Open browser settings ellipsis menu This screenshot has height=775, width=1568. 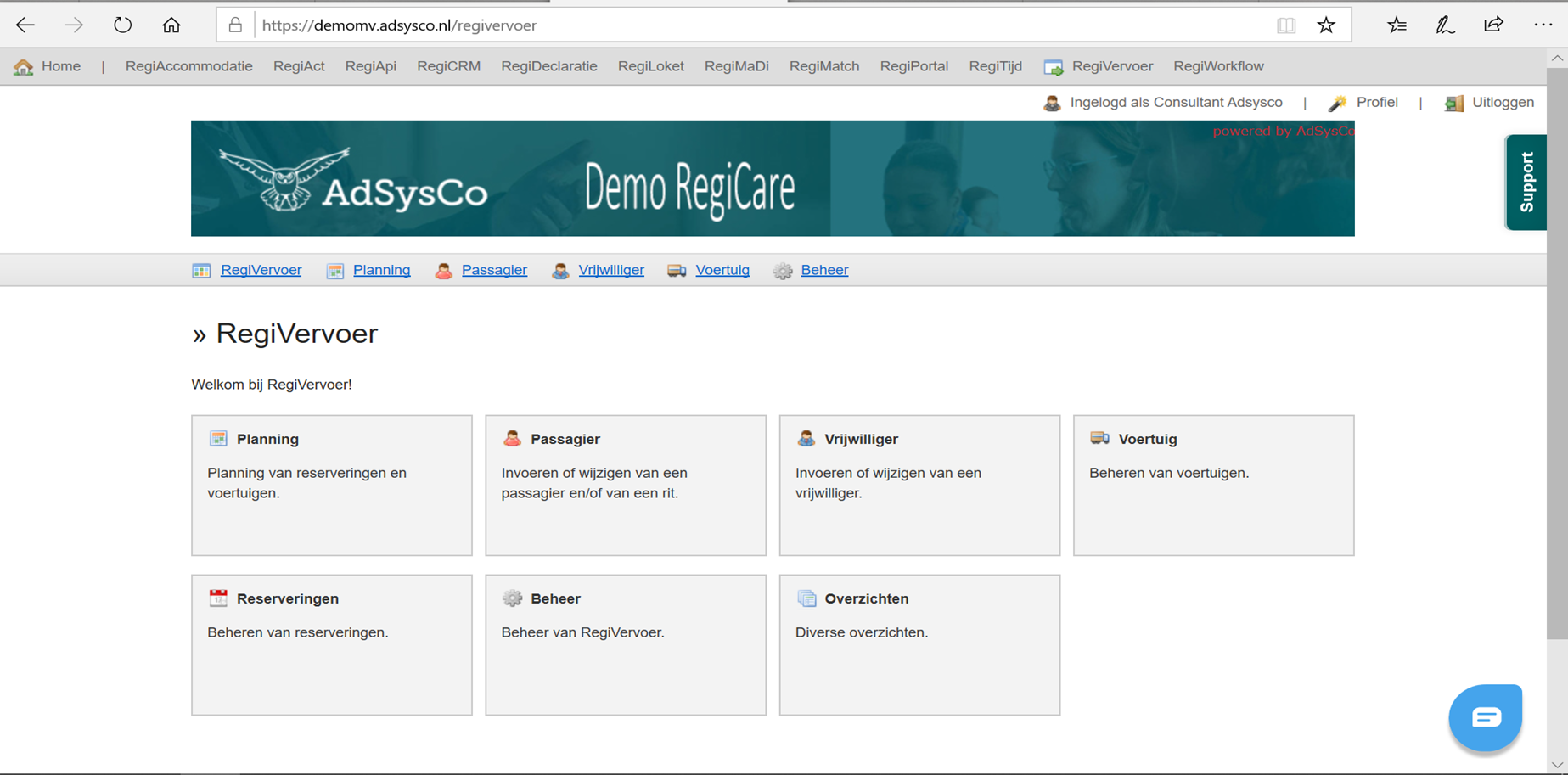[x=1543, y=25]
